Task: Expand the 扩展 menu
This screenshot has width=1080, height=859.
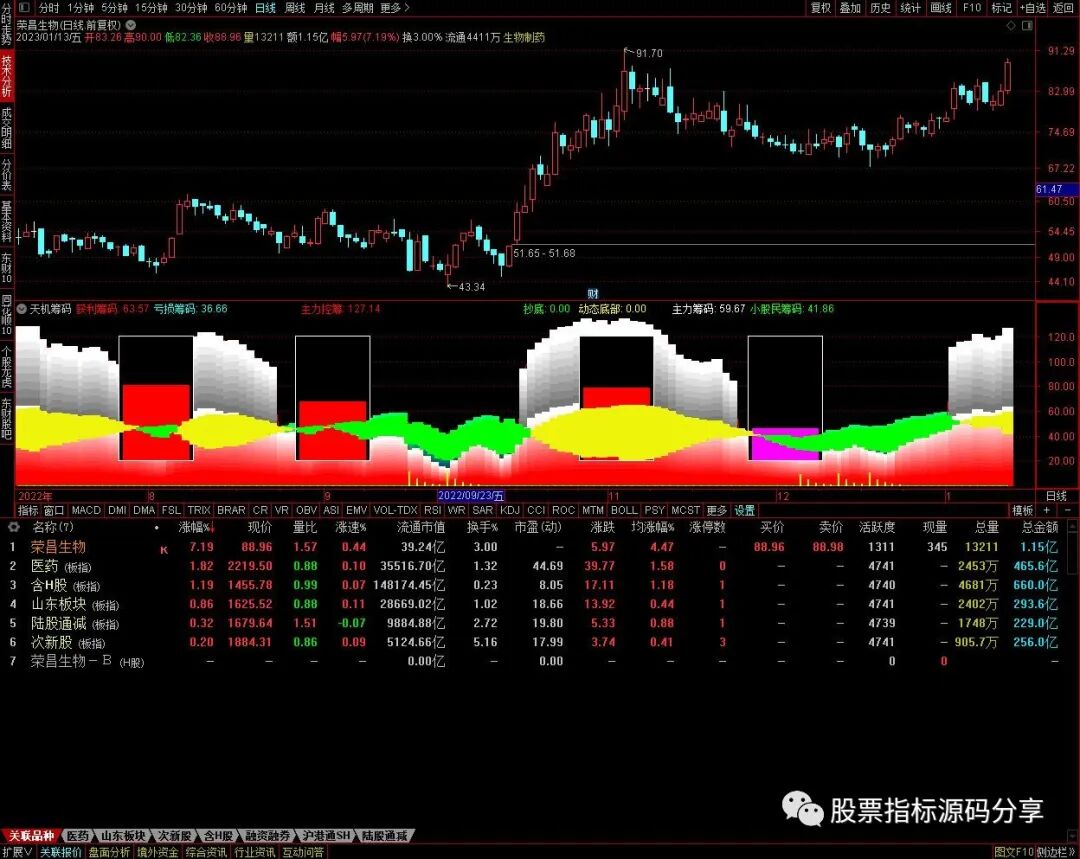Action: [x=17, y=852]
